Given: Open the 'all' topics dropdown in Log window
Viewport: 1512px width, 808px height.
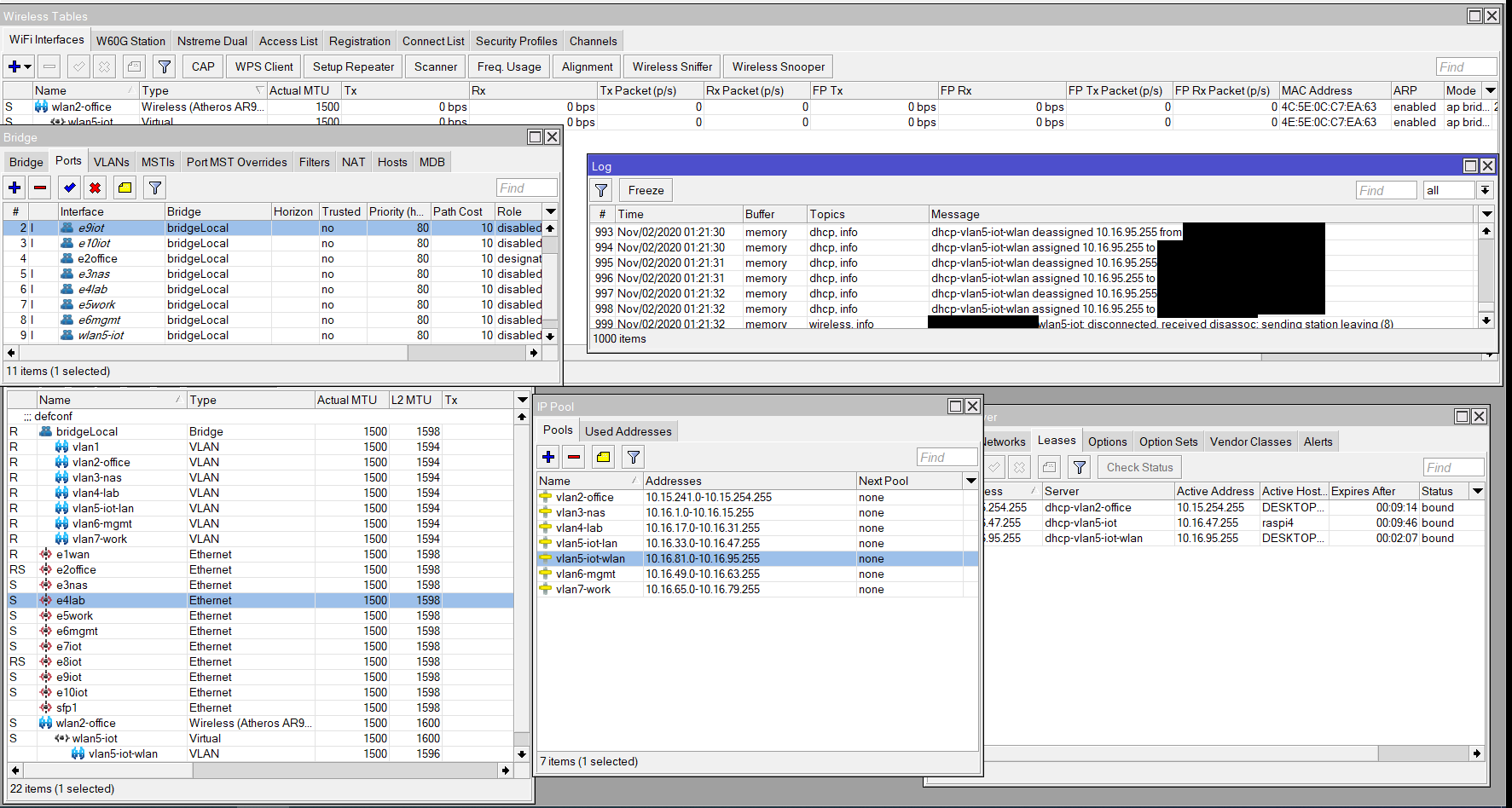Looking at the screenshot, I should (1485, 190).
